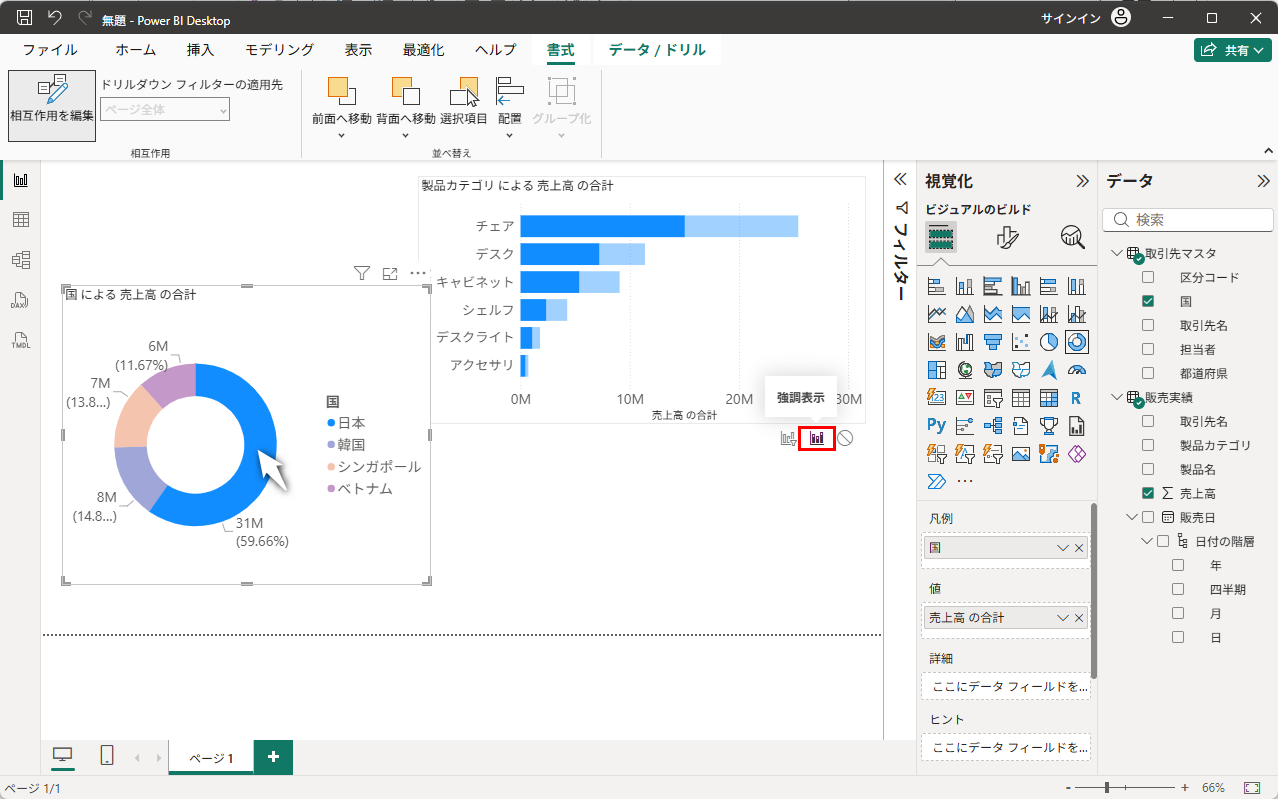
Task: Select the matrix visual
Action: click(x=1049, y=398)
